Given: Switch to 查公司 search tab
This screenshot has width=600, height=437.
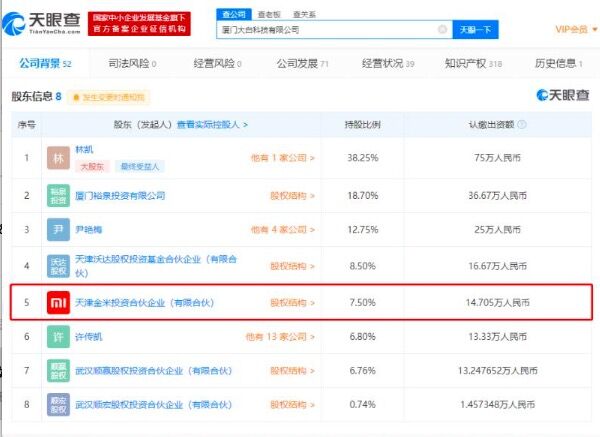Looking at the screenshot, I should [x=234, y=14].
